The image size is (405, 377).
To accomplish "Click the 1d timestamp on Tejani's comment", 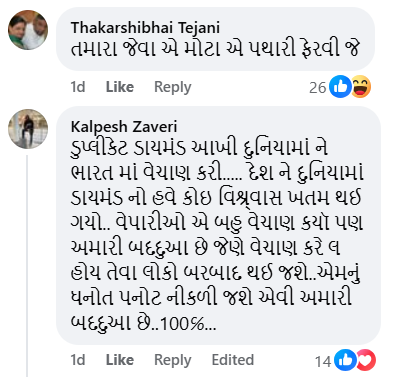I will click(78, 87).
